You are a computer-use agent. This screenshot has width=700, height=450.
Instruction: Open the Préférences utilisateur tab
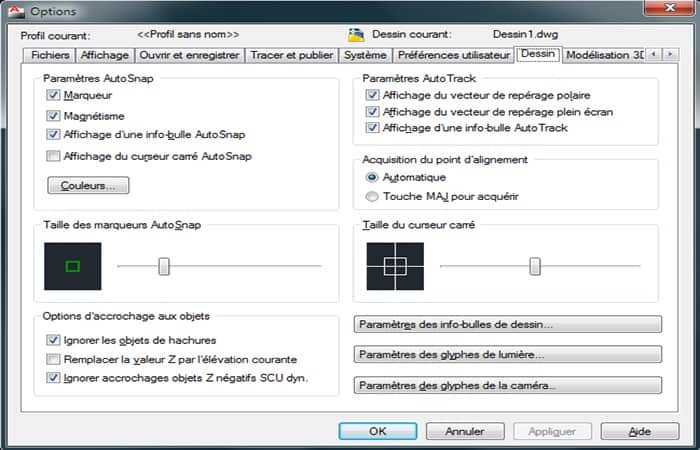click(454, 55)
